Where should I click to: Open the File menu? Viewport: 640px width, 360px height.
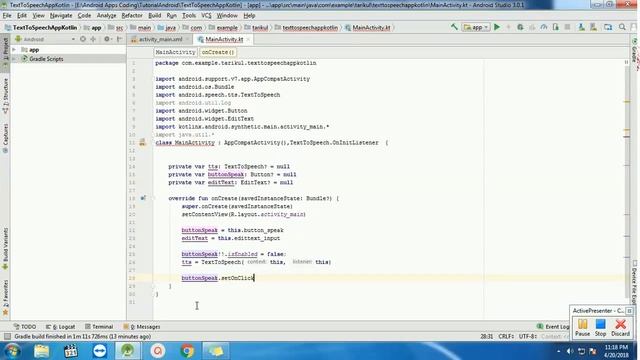(x=7, y=16)
